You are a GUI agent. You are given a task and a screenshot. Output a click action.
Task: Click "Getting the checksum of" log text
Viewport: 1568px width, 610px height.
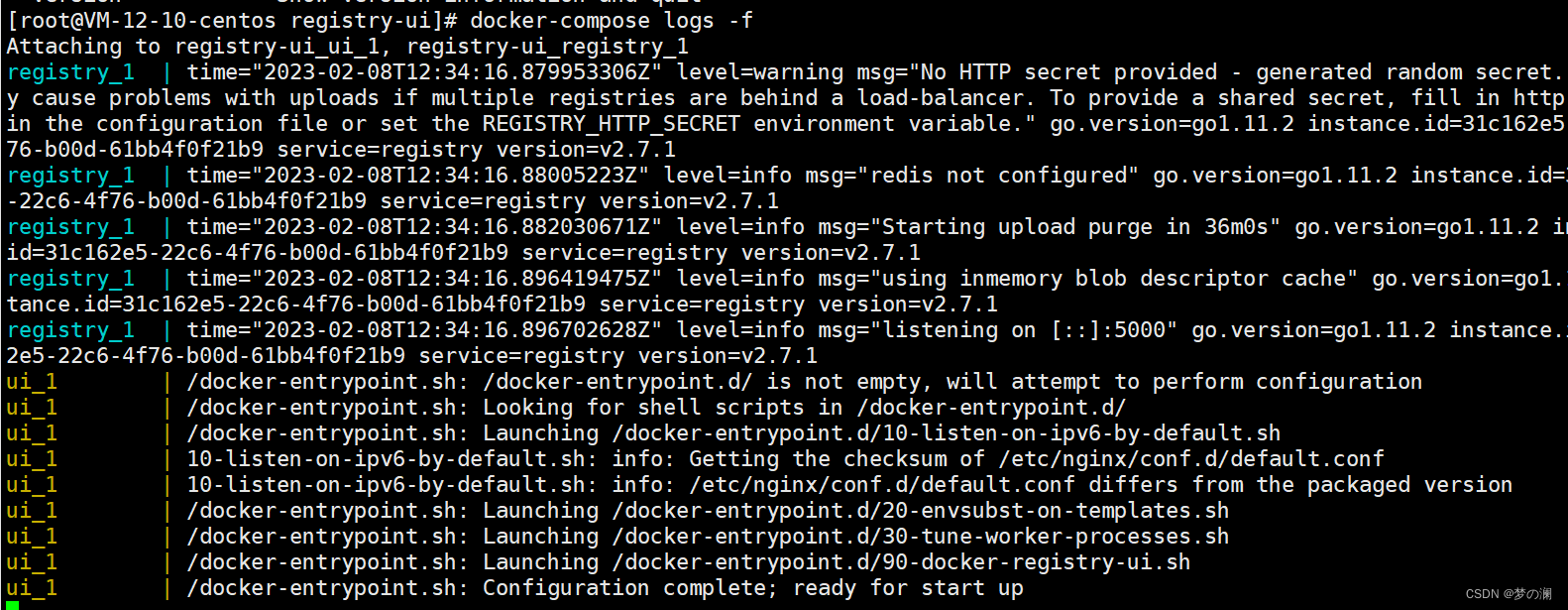click(838, 459)
